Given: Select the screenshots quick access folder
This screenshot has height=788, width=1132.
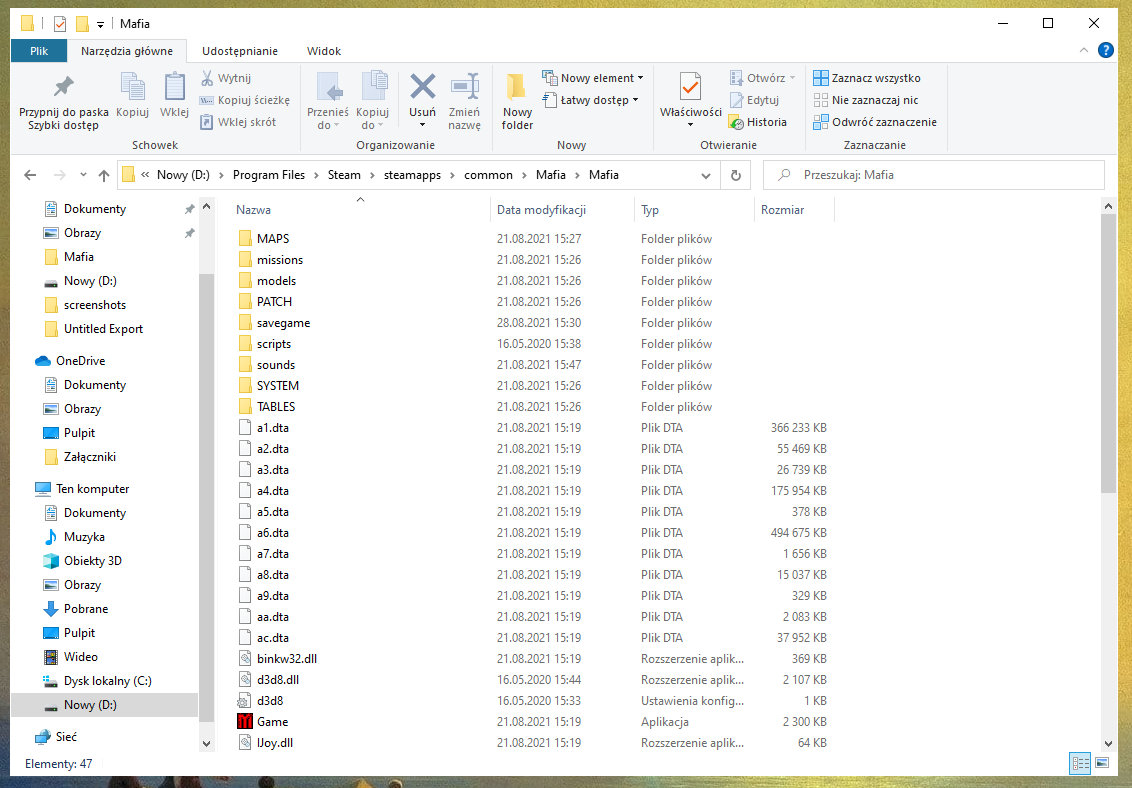Looking at the screenshot, I should tap(95, 305).
